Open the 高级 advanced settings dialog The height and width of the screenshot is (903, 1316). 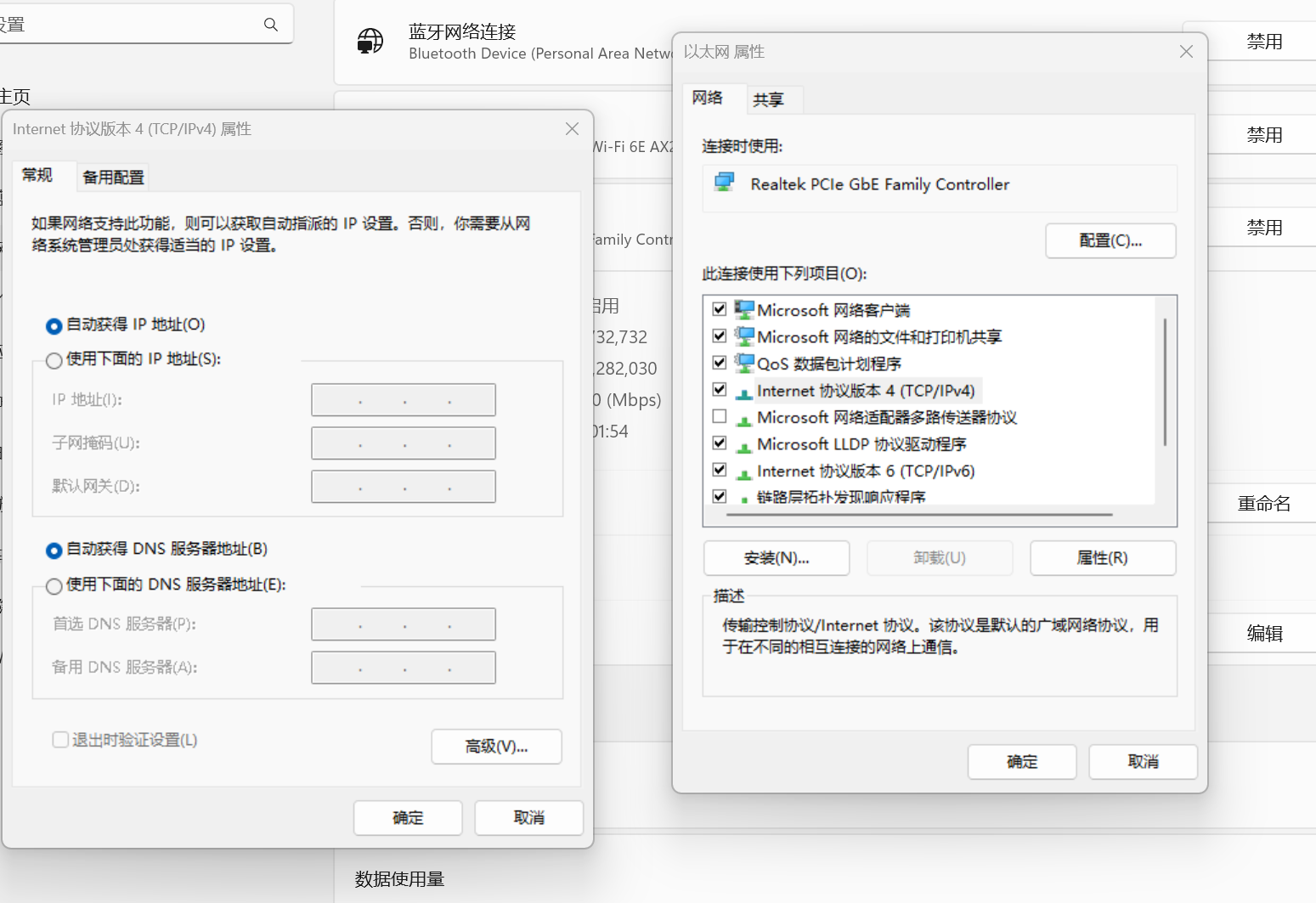(x=496, y=747)
